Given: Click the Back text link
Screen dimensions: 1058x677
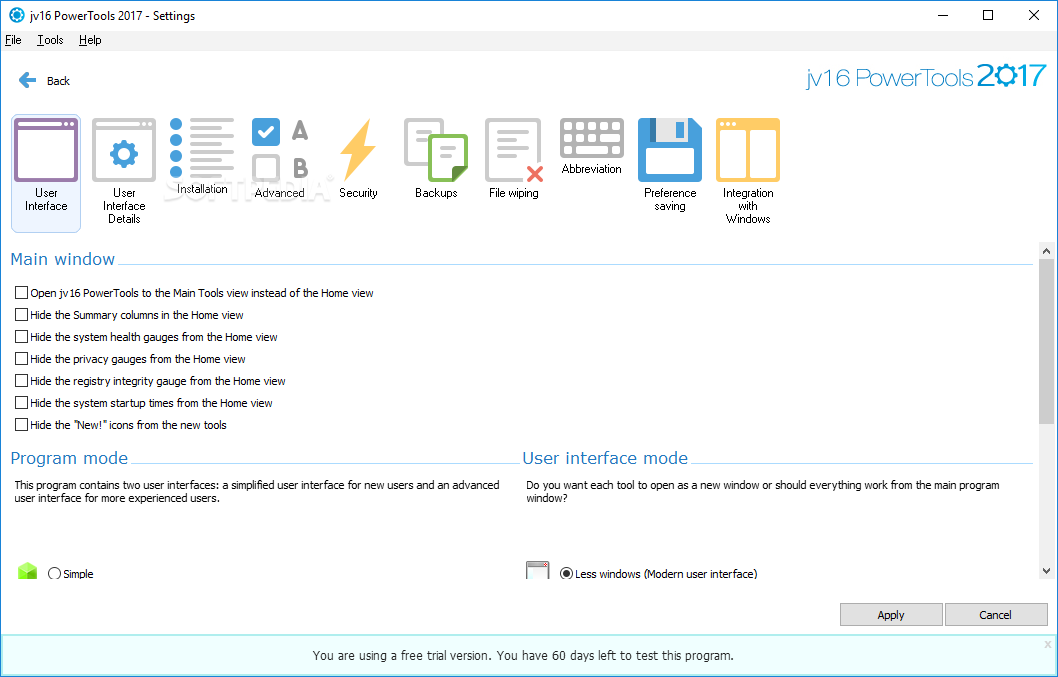Looking at the screenshot, I should click(58, 81).
